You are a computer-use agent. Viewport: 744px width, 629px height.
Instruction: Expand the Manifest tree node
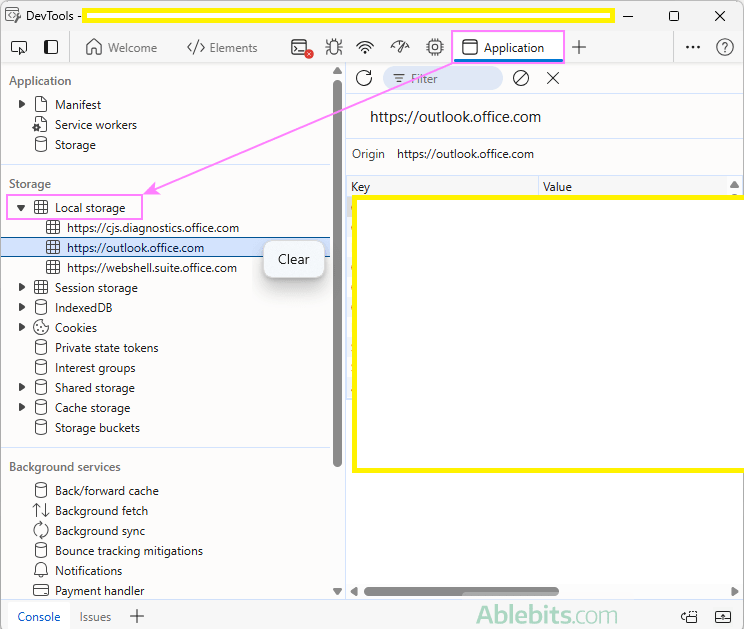click(21, 104)
